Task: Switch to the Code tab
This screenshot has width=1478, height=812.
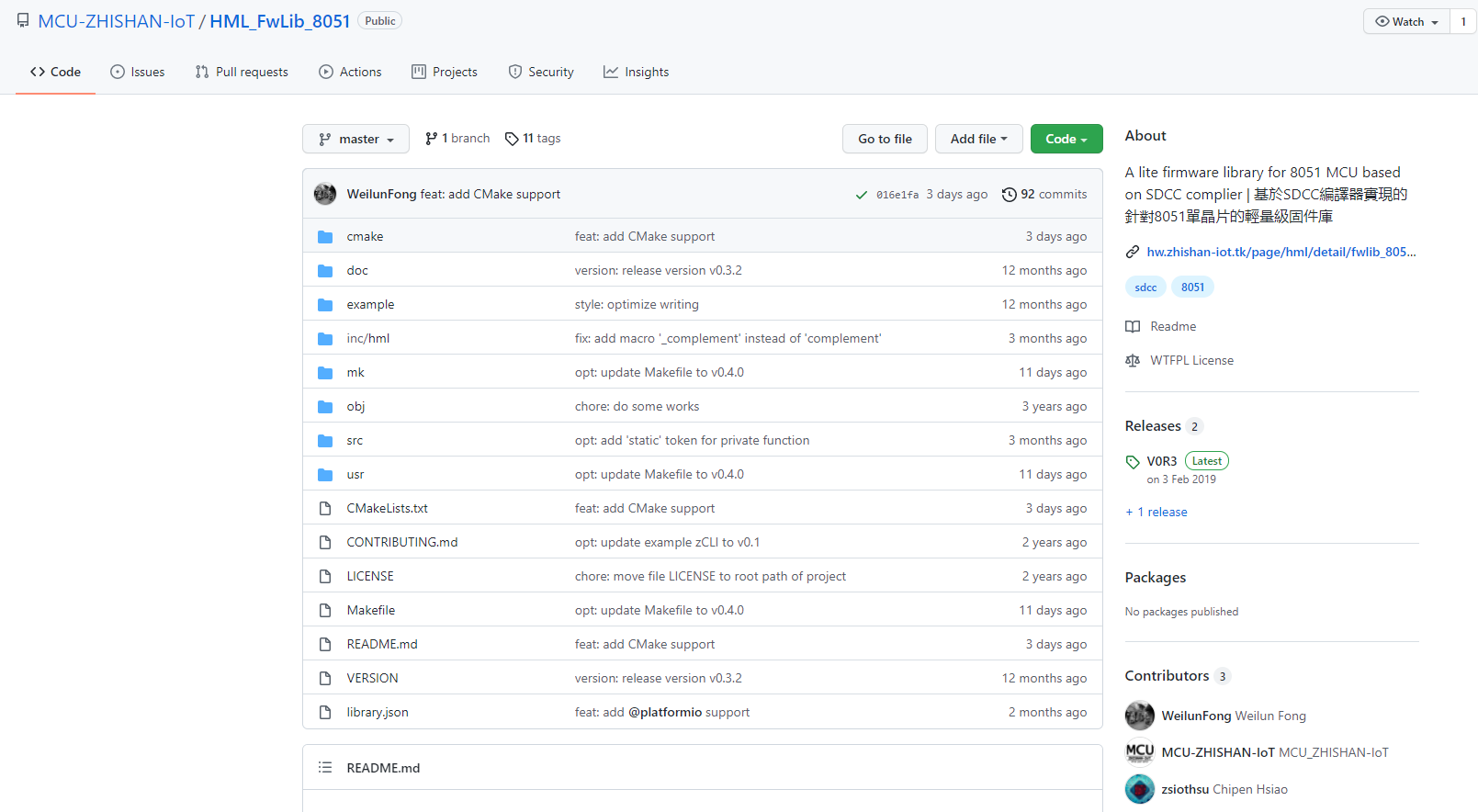Action: pyautogui.click(x=55, y=72)
